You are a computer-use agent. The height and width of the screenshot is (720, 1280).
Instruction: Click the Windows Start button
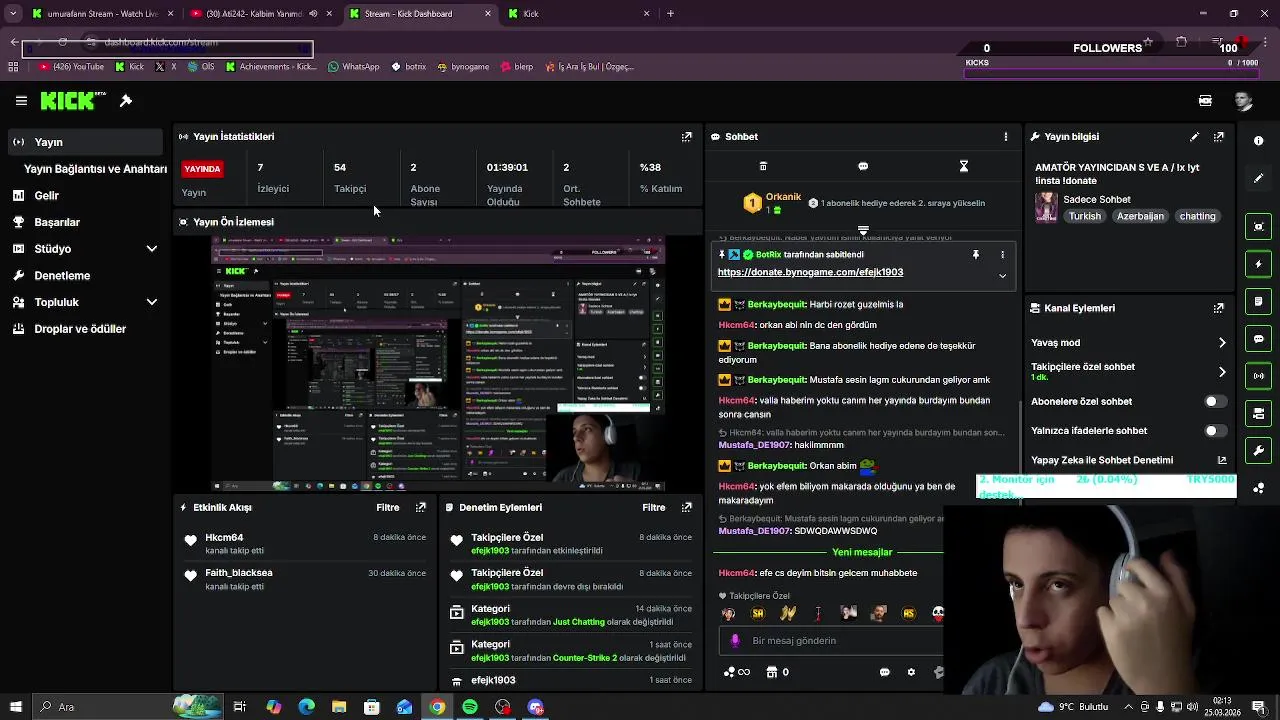[14, 707]
